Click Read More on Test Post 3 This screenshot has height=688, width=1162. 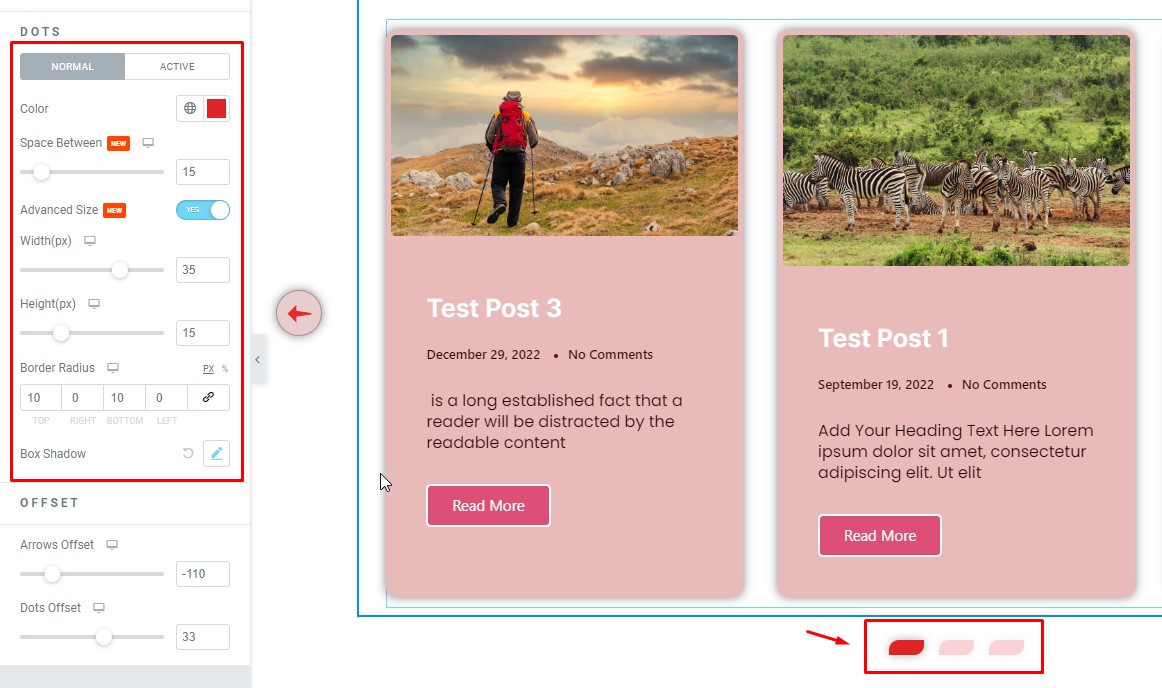coord(488,506)
